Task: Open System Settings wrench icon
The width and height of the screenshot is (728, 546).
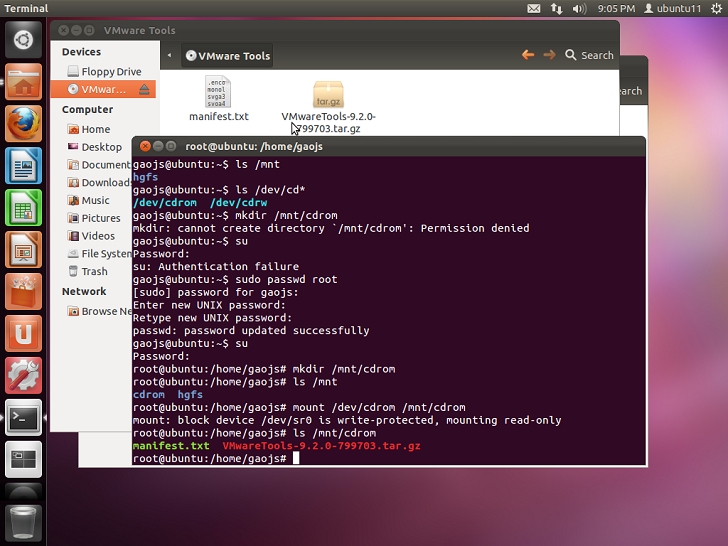Action: (23, 375)
